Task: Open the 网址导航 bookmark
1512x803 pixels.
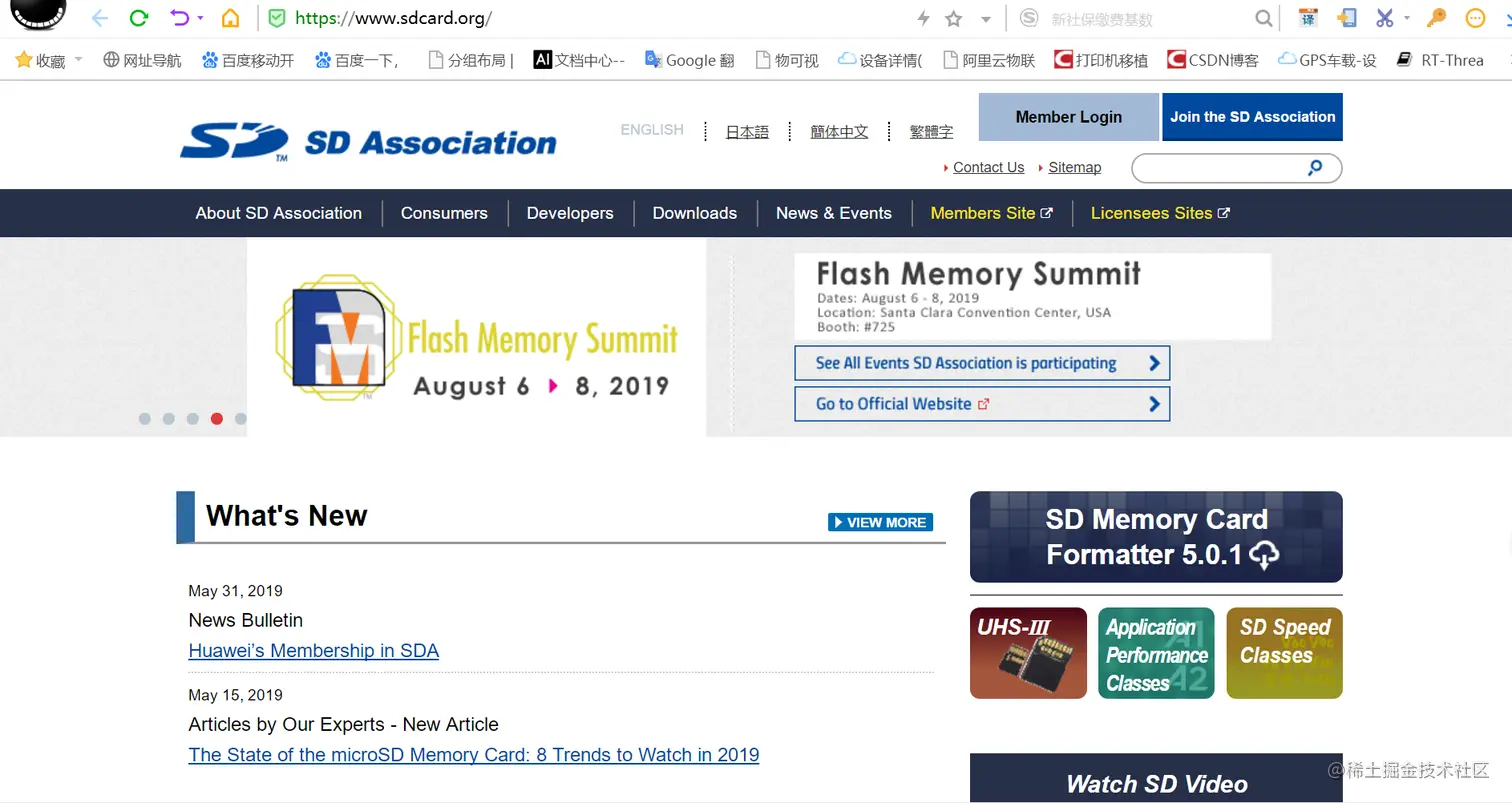Action: (142, 60)
